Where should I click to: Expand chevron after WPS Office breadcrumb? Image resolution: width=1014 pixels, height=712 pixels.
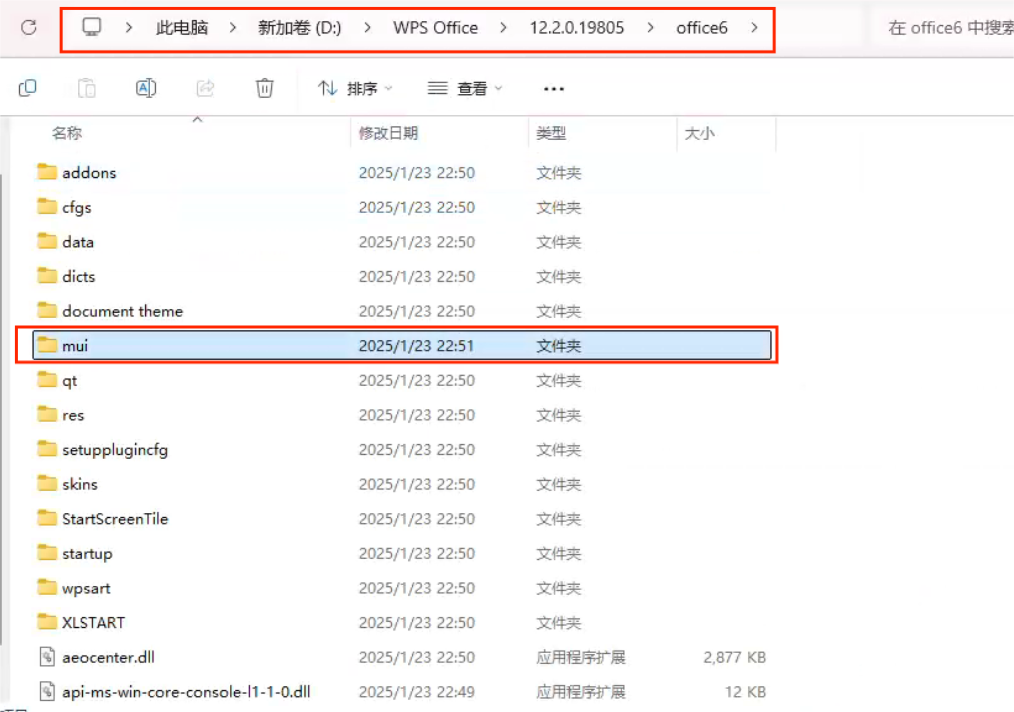pyautogui.click(x=503, y=28)
